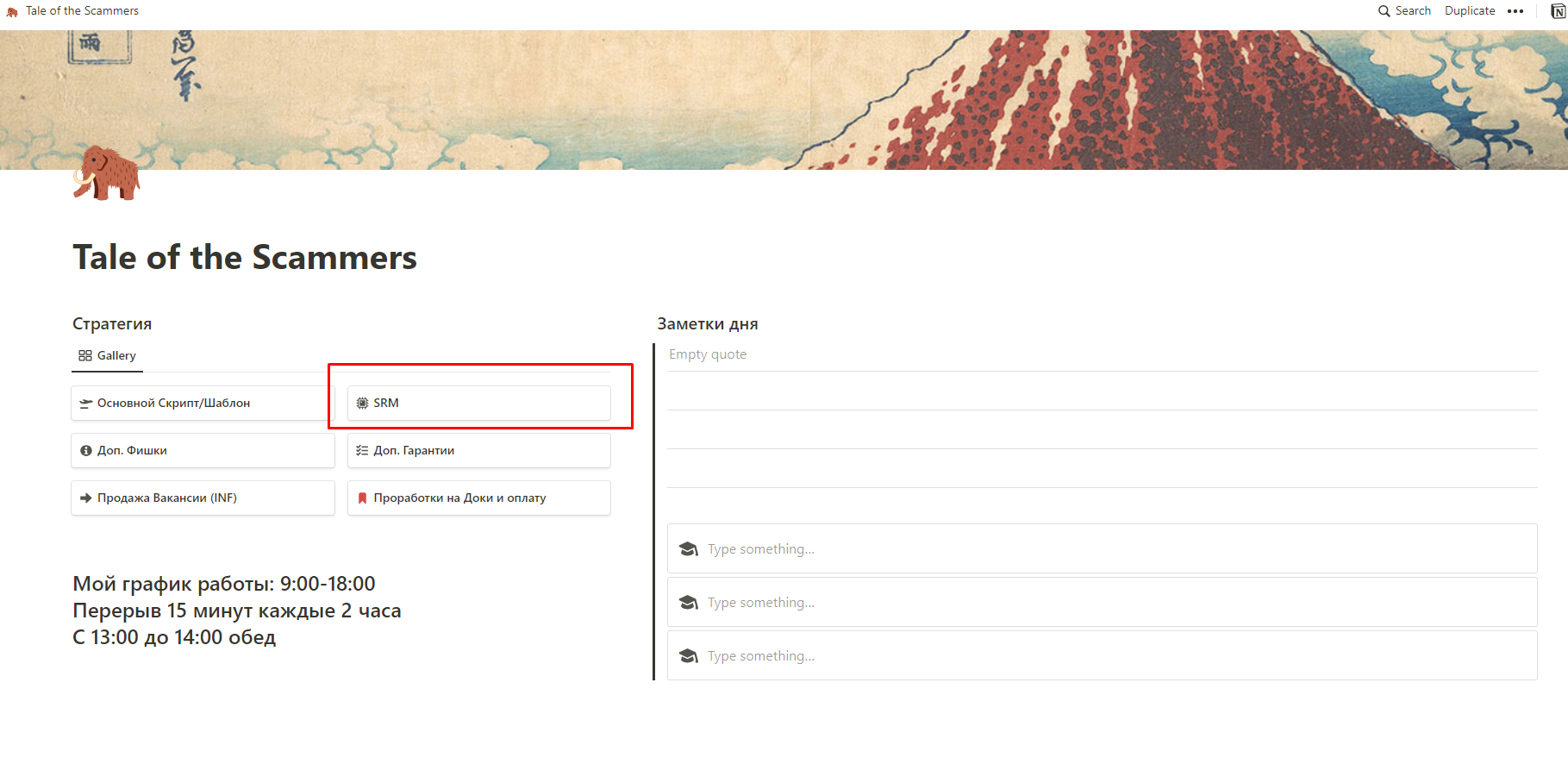Click the small mammoth icon in breadcrumb
The height and width of the screenshot is (764, 1568).
(x=12, y=11)
